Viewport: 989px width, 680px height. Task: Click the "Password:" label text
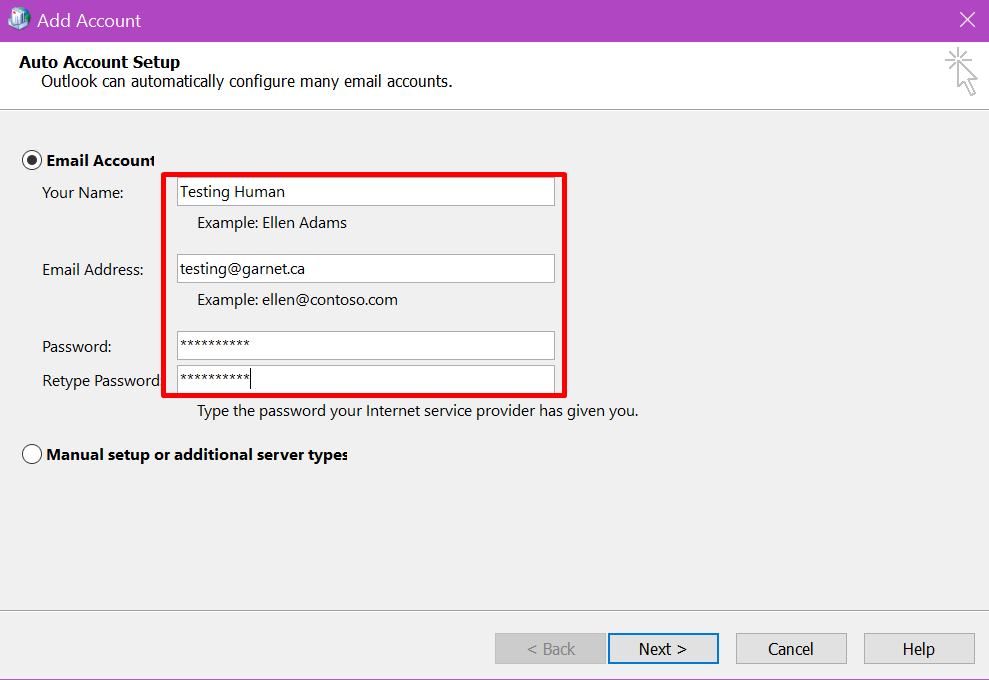[x=77, y=347]
